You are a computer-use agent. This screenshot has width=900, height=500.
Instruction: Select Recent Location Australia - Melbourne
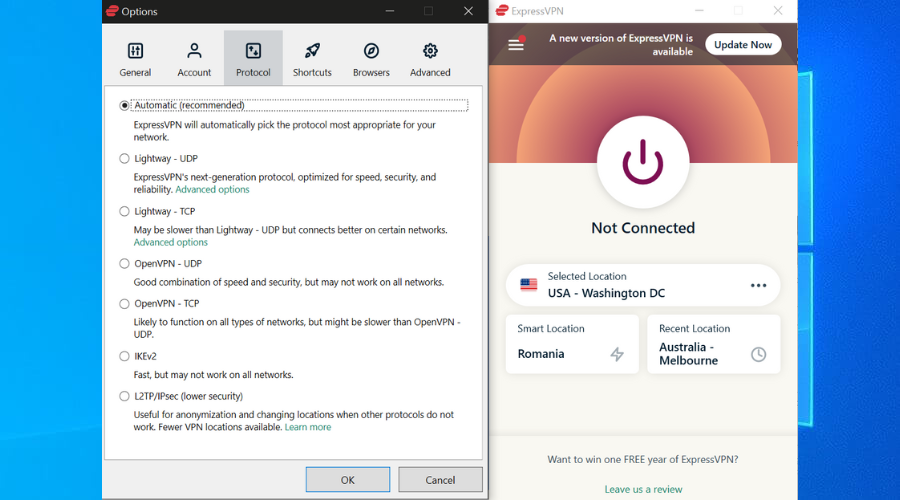[713, 344]
